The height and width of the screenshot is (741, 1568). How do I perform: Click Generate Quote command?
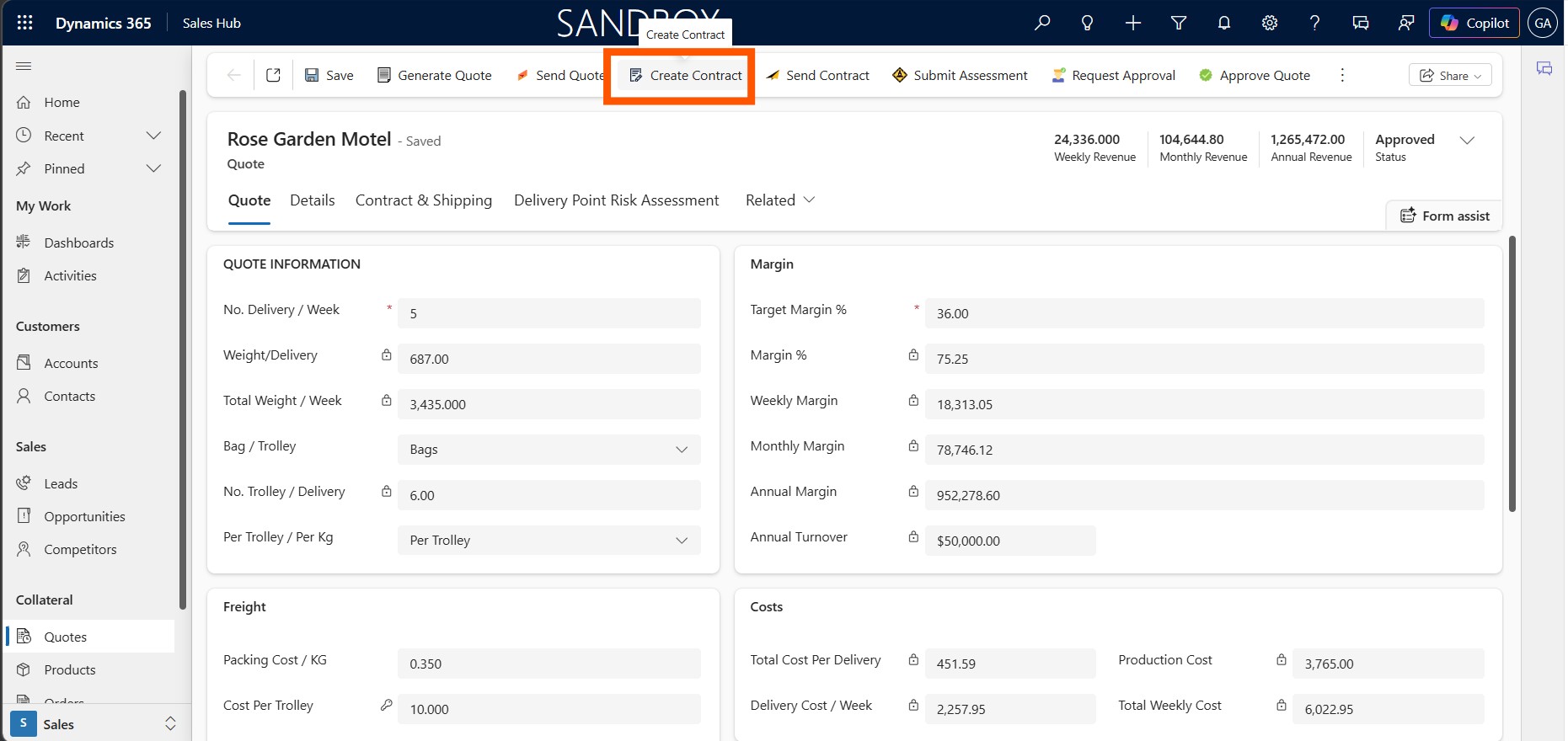coord(434,75)
